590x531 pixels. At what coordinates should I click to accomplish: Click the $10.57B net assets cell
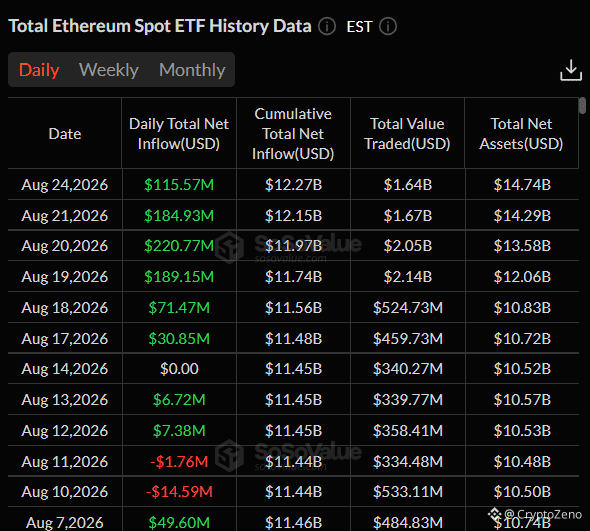(522, 400)
